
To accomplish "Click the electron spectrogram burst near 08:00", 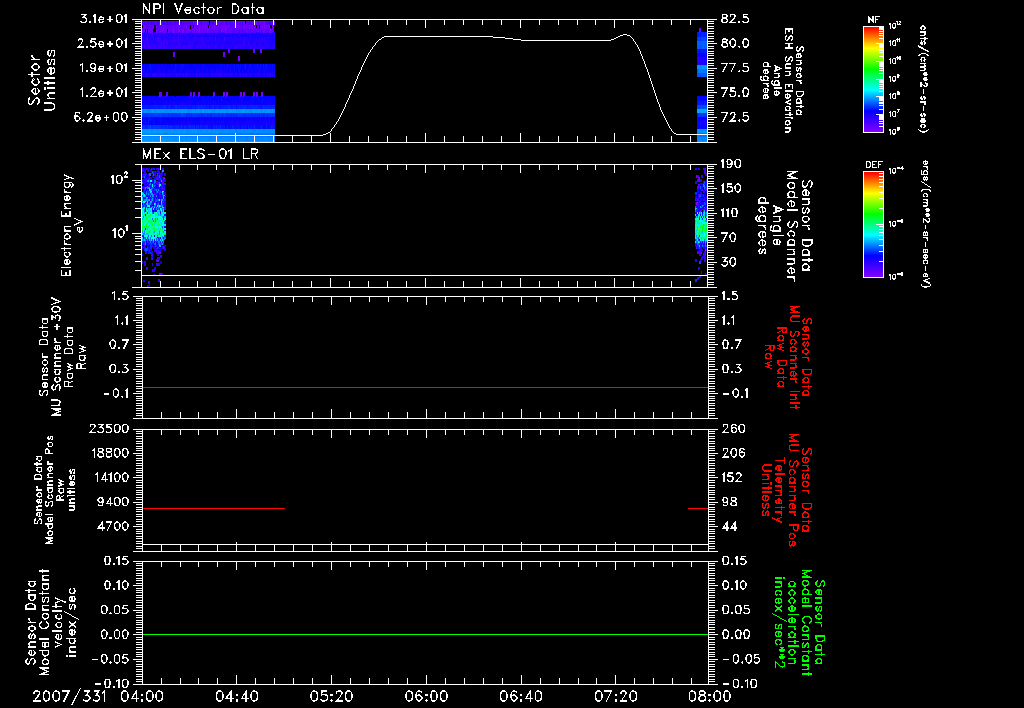I will coord(701,224).
